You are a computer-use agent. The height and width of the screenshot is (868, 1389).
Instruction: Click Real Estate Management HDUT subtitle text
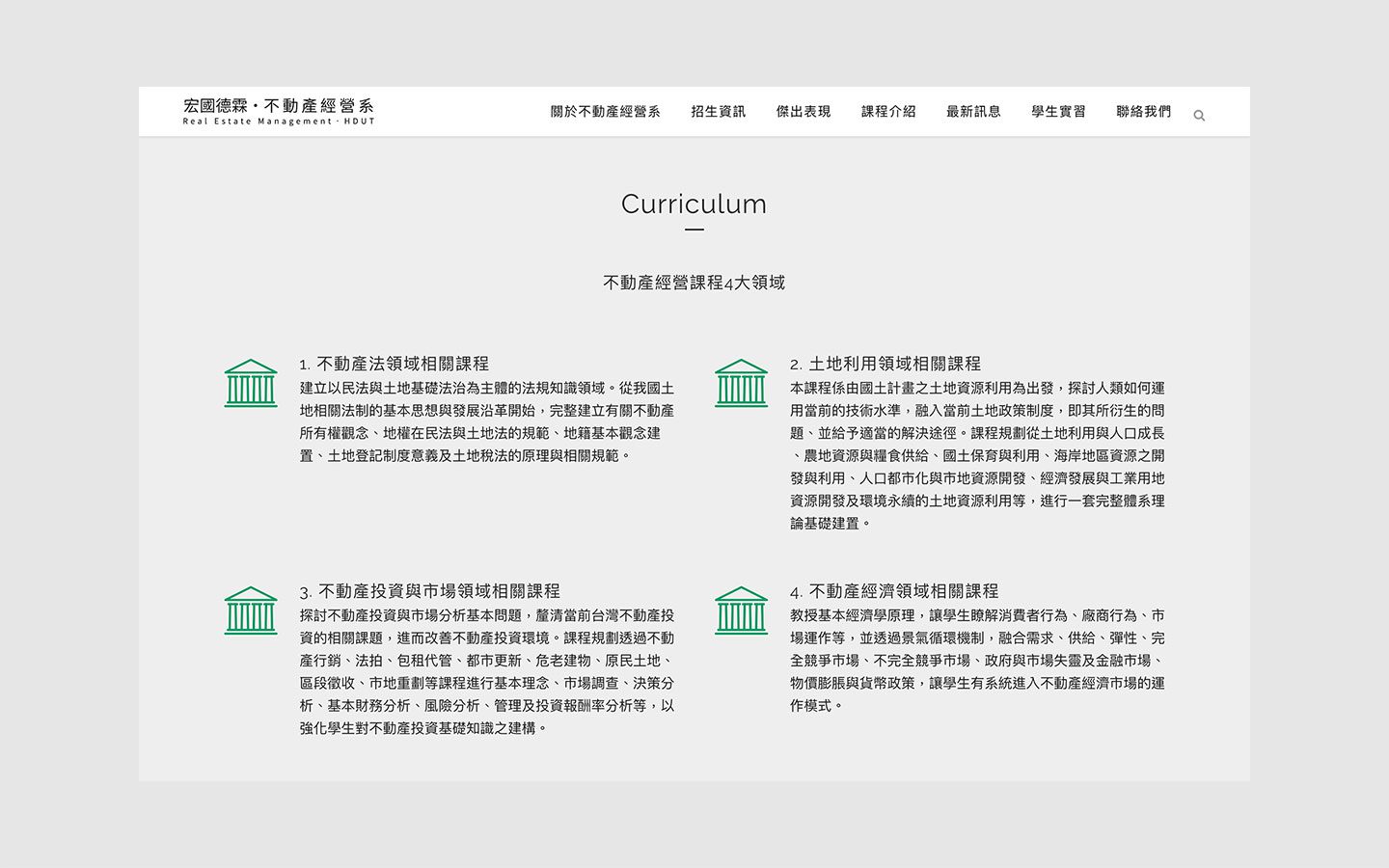click(x=278, y=122)
